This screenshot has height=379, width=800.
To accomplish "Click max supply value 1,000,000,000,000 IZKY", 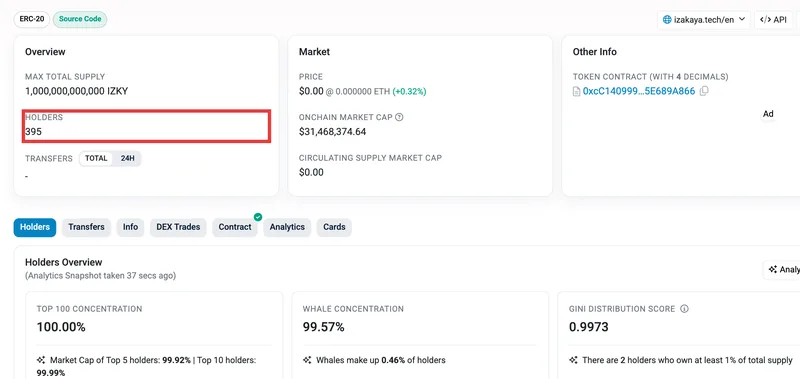I will 77,91.
